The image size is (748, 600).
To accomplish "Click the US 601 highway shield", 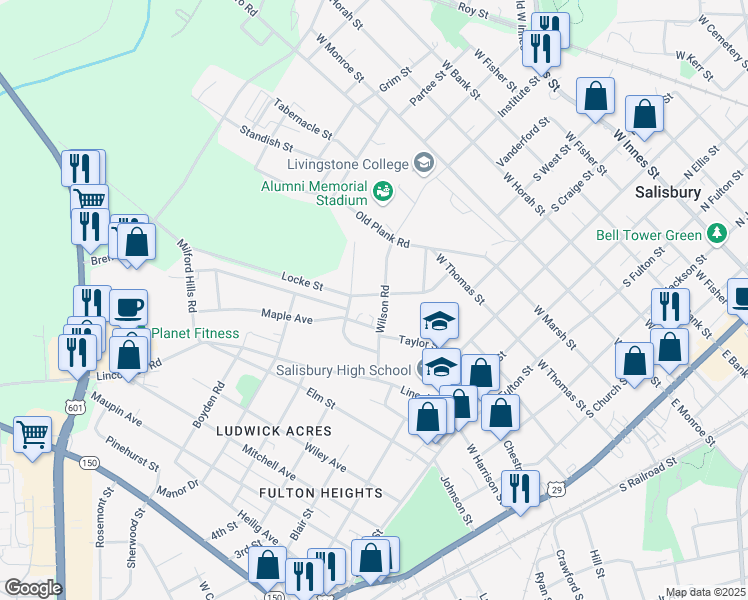I will click(x=75, y=407).
